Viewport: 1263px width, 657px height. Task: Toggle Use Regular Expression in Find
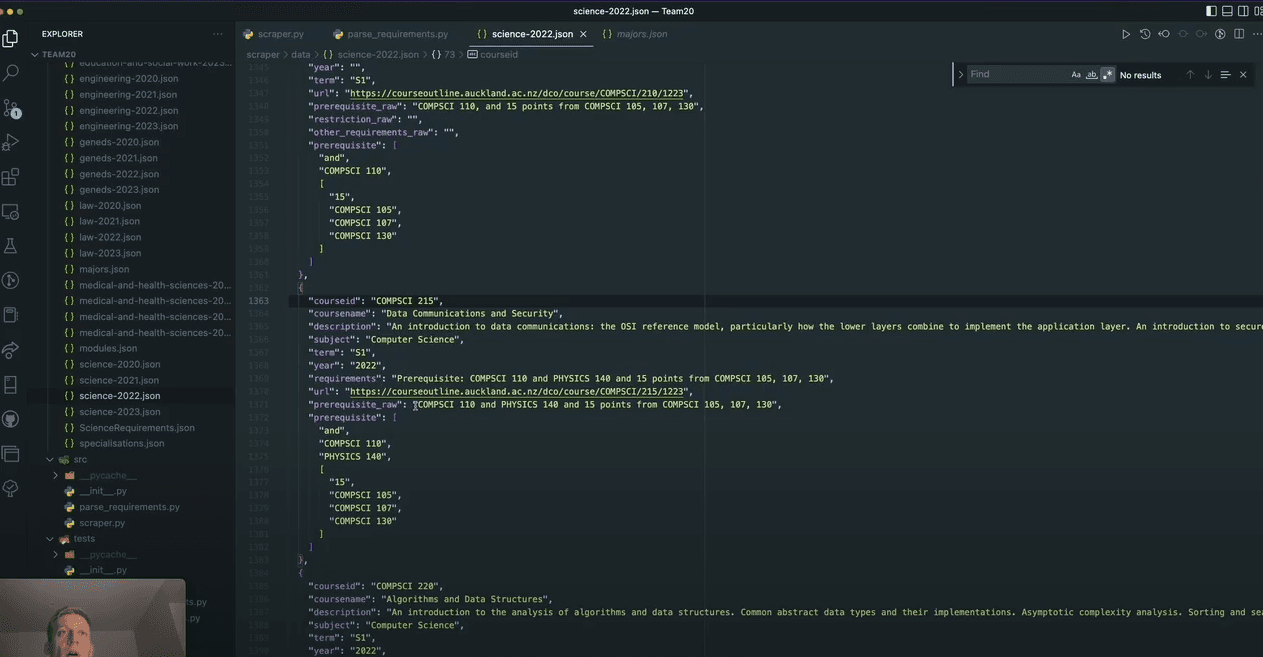pyautogui.click(x=1107, y=75)
